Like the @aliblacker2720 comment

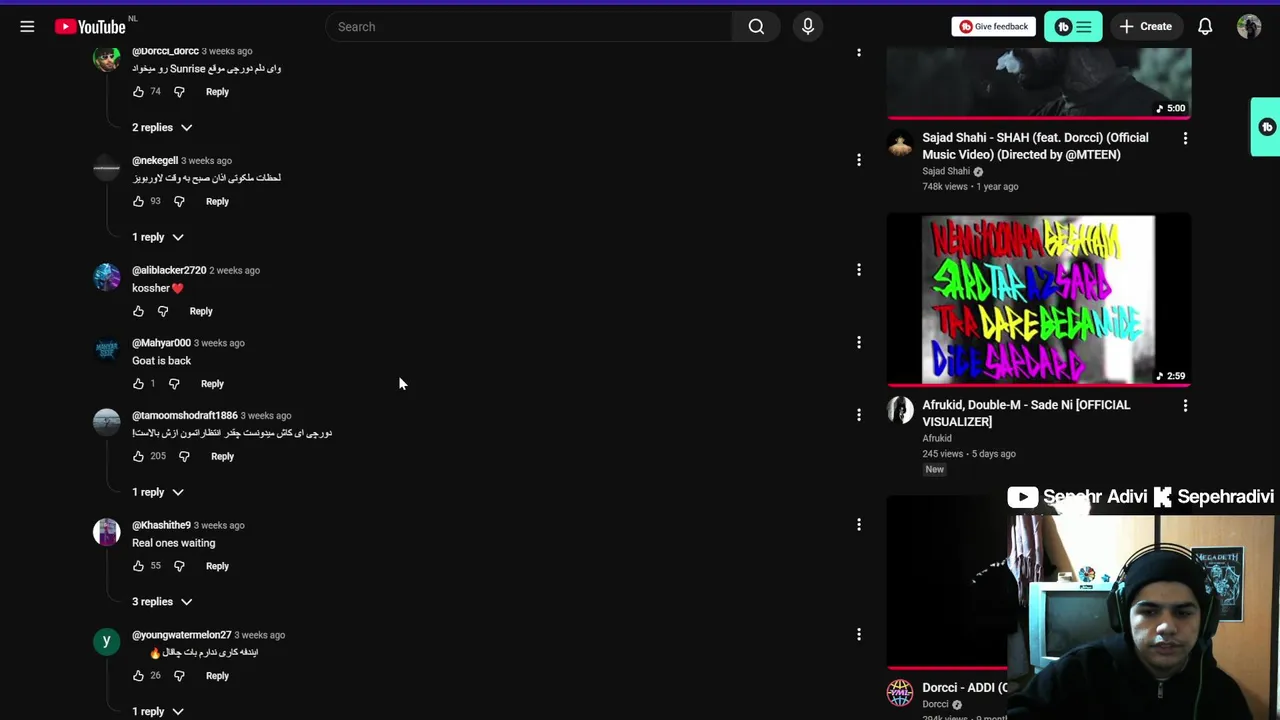138,311
